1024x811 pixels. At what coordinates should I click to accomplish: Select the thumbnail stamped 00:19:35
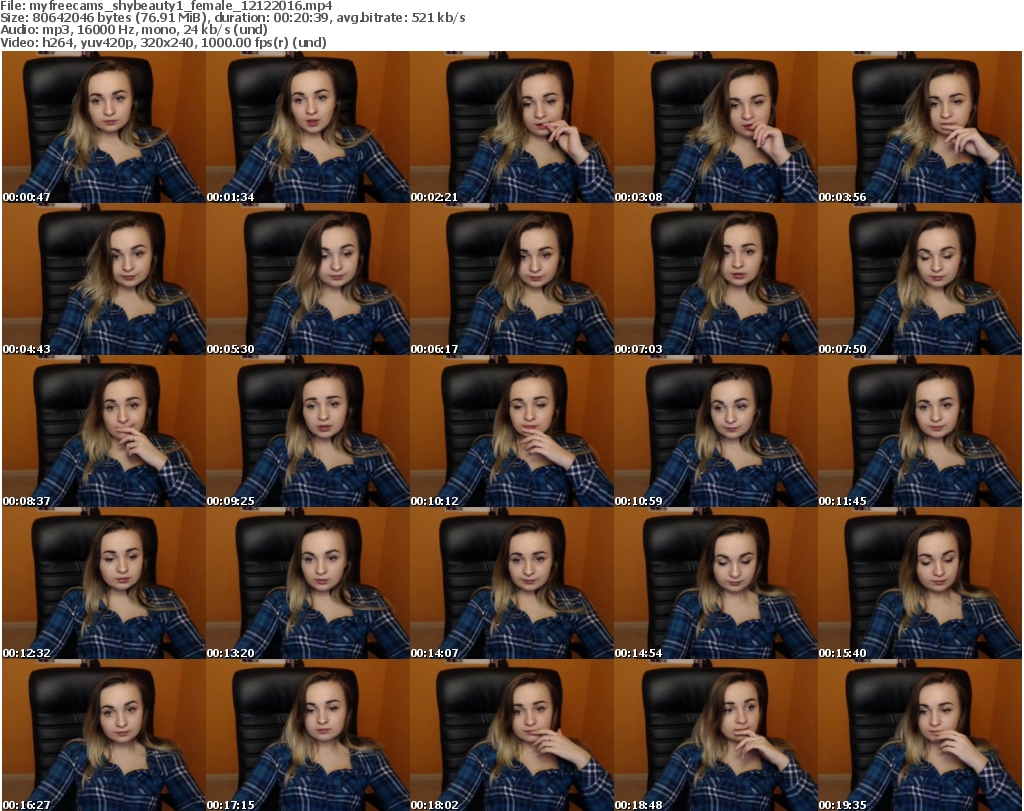920,735
